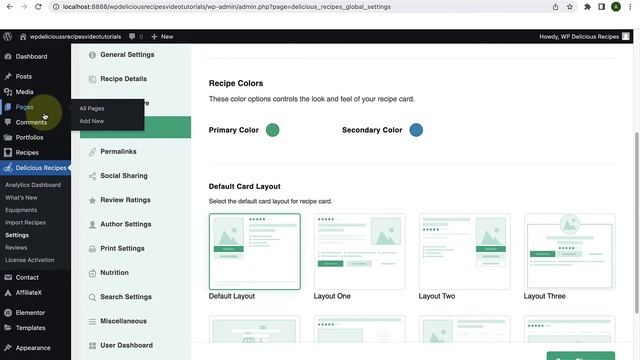640x360 pixels.
Task: Click the Miscellaneous lines icon
Action: point(92,322)
